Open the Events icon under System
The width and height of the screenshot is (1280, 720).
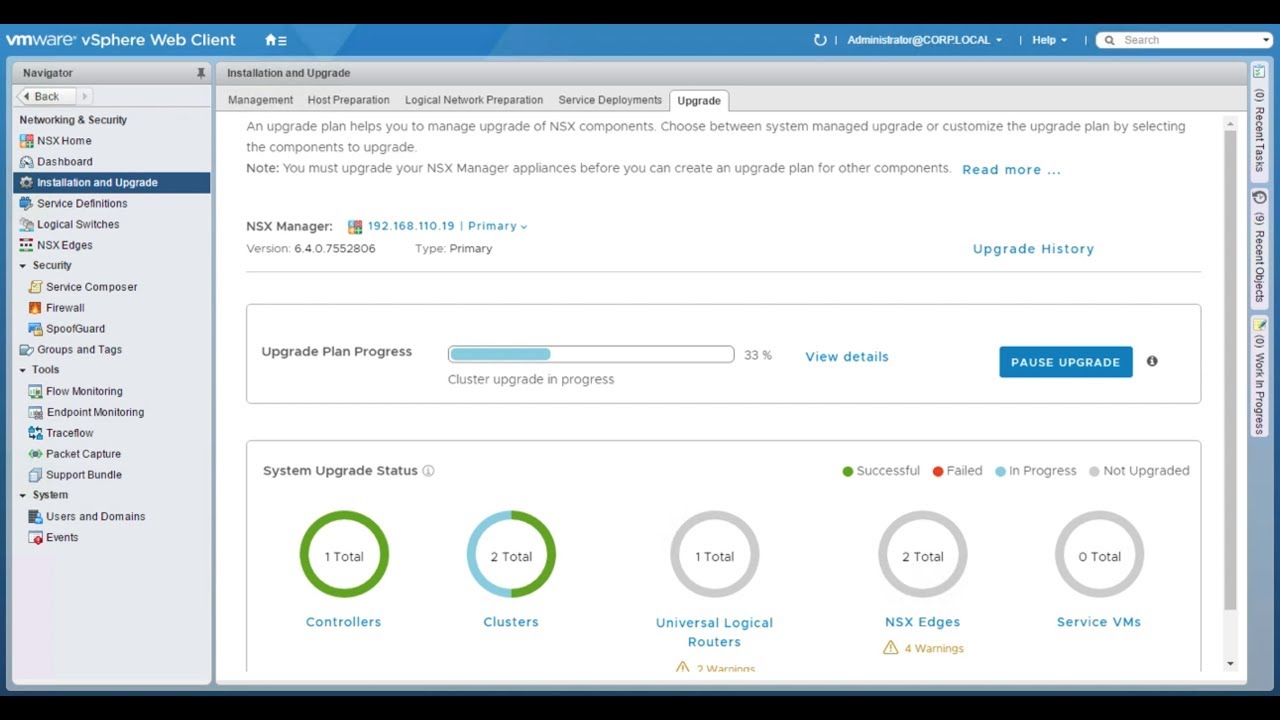click(x=35, y=538)
